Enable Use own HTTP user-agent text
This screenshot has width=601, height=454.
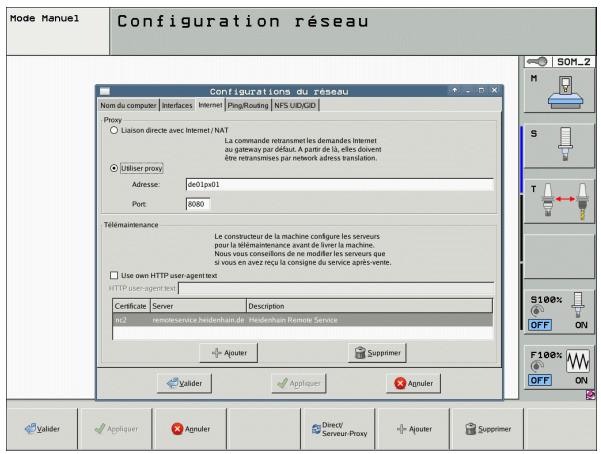[x=114, y=275]
